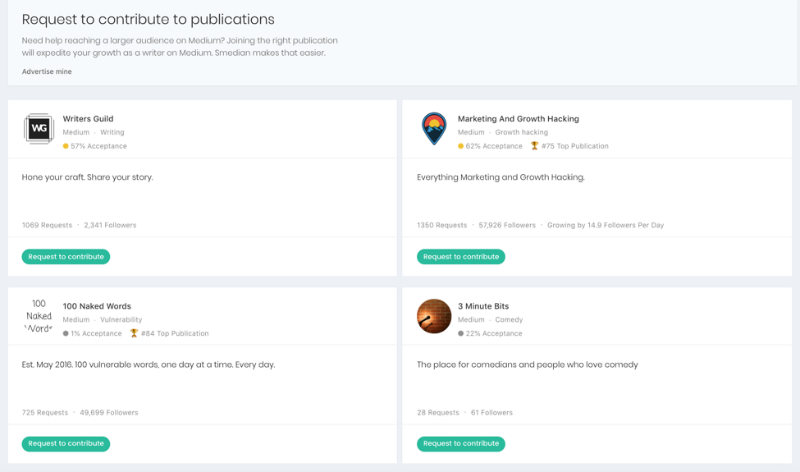
Task: Open the Advertise mine link
Action: pyautogui.click(x=47, y=71)
